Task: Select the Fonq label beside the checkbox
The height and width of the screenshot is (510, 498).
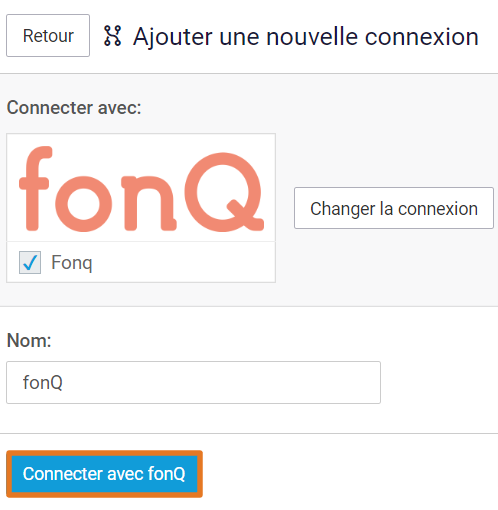Action: click(x=72, y=263)
